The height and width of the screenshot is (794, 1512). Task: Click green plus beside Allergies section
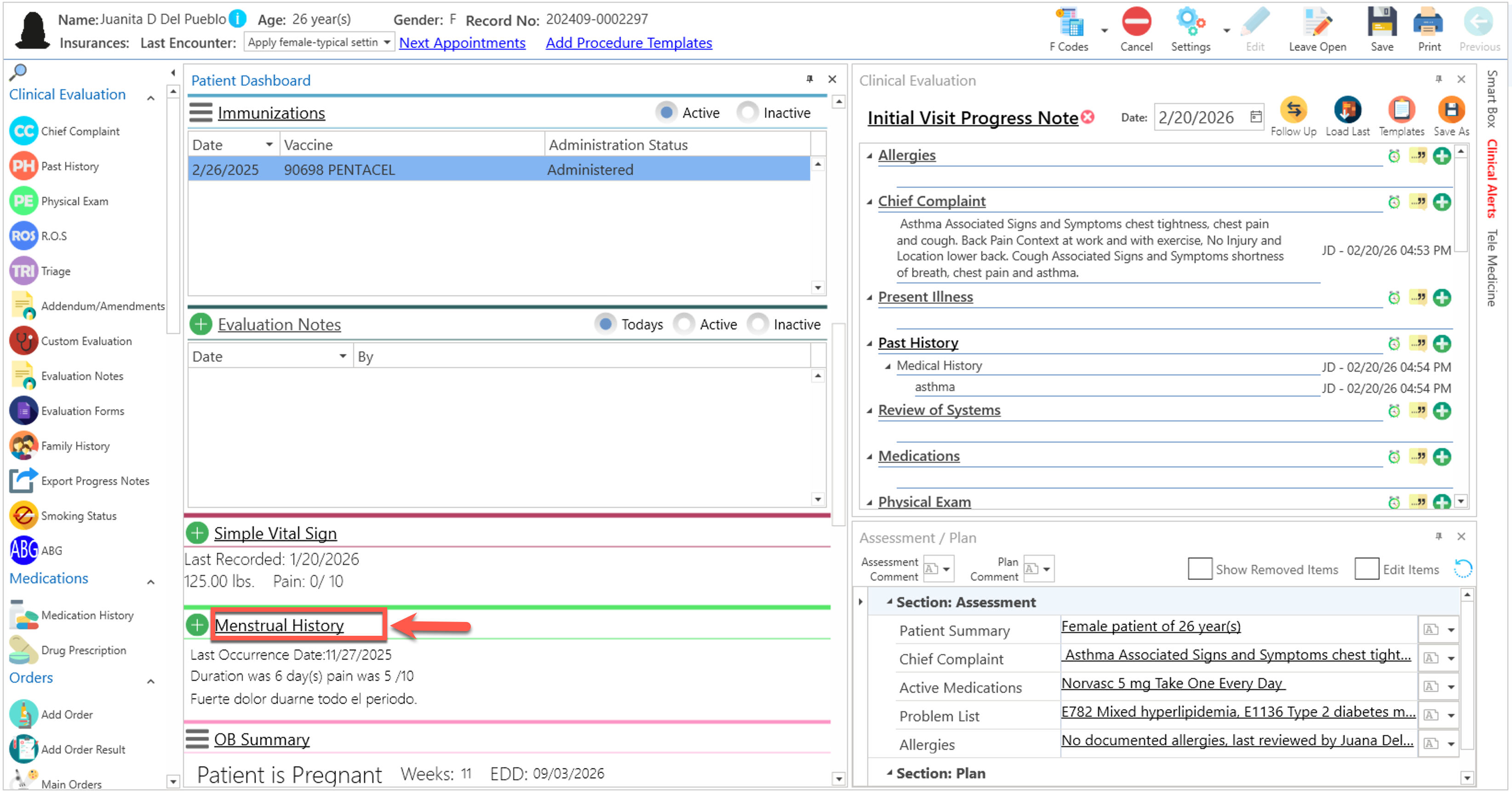pyautogui.click(x=1441, y=156)
